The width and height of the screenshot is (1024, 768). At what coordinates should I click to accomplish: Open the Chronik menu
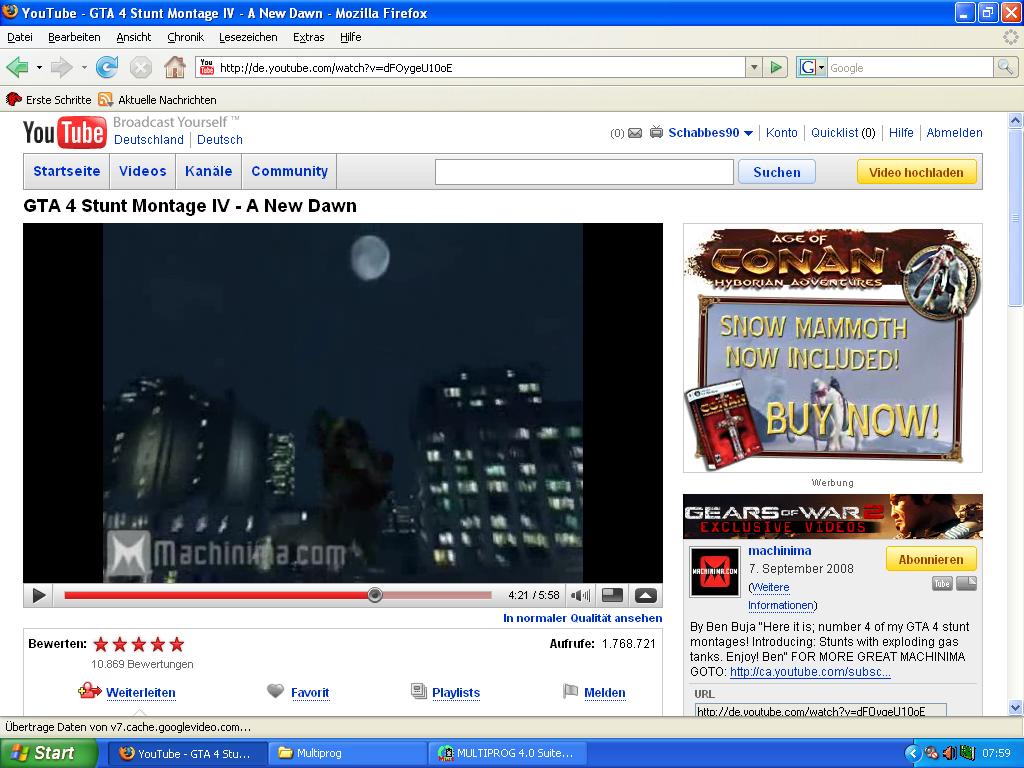[185, 37]
